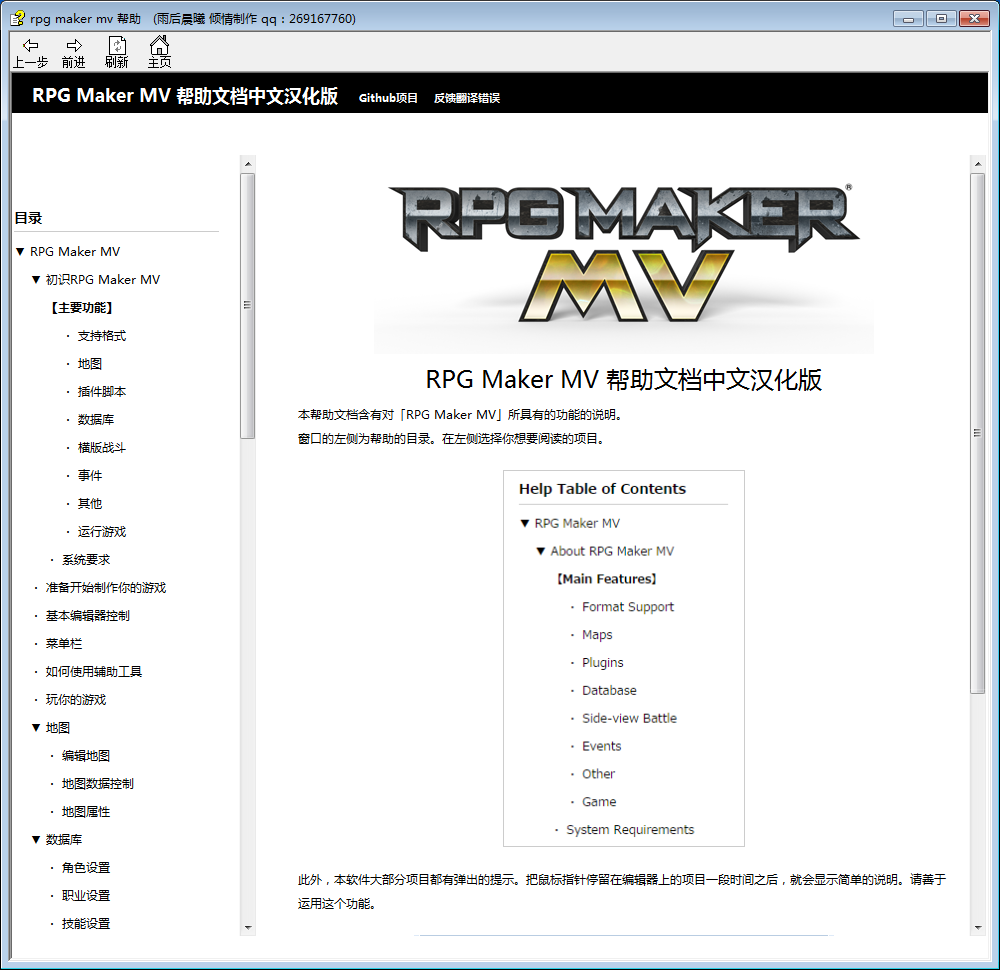
Task: Collapse the 地图 section in the left tree
Action: click(36, 728)
